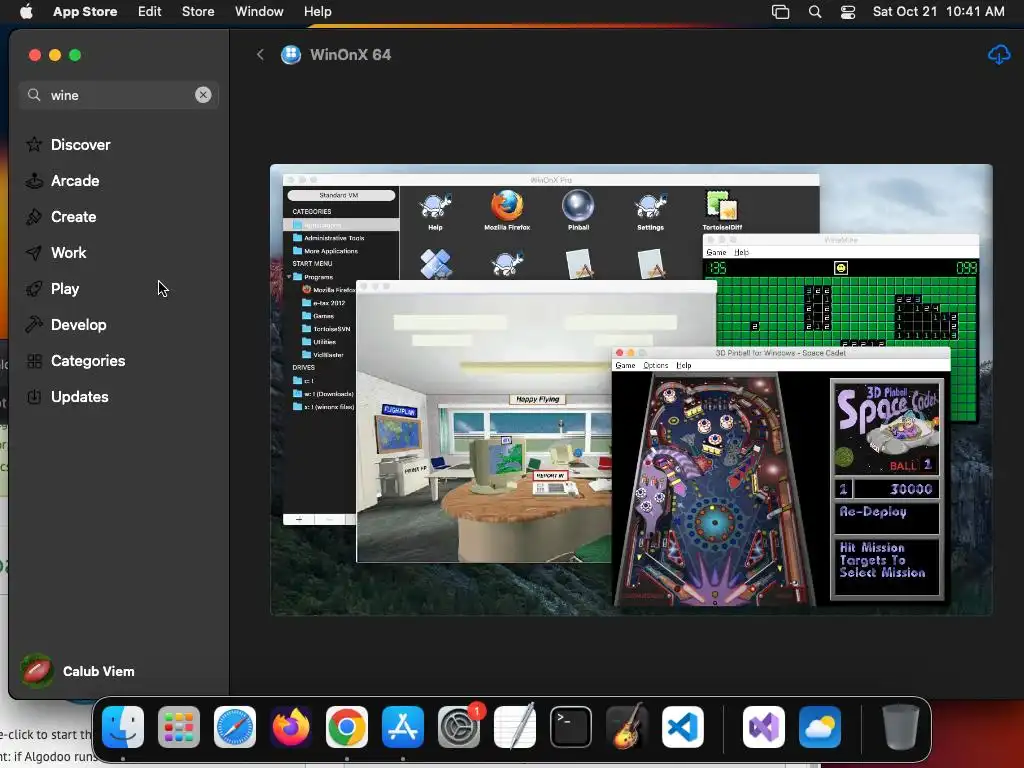This screenshot has width=1024, height=768.
Task: Open the WinOnX 64 screenshot preview
Action: point(631,389)
